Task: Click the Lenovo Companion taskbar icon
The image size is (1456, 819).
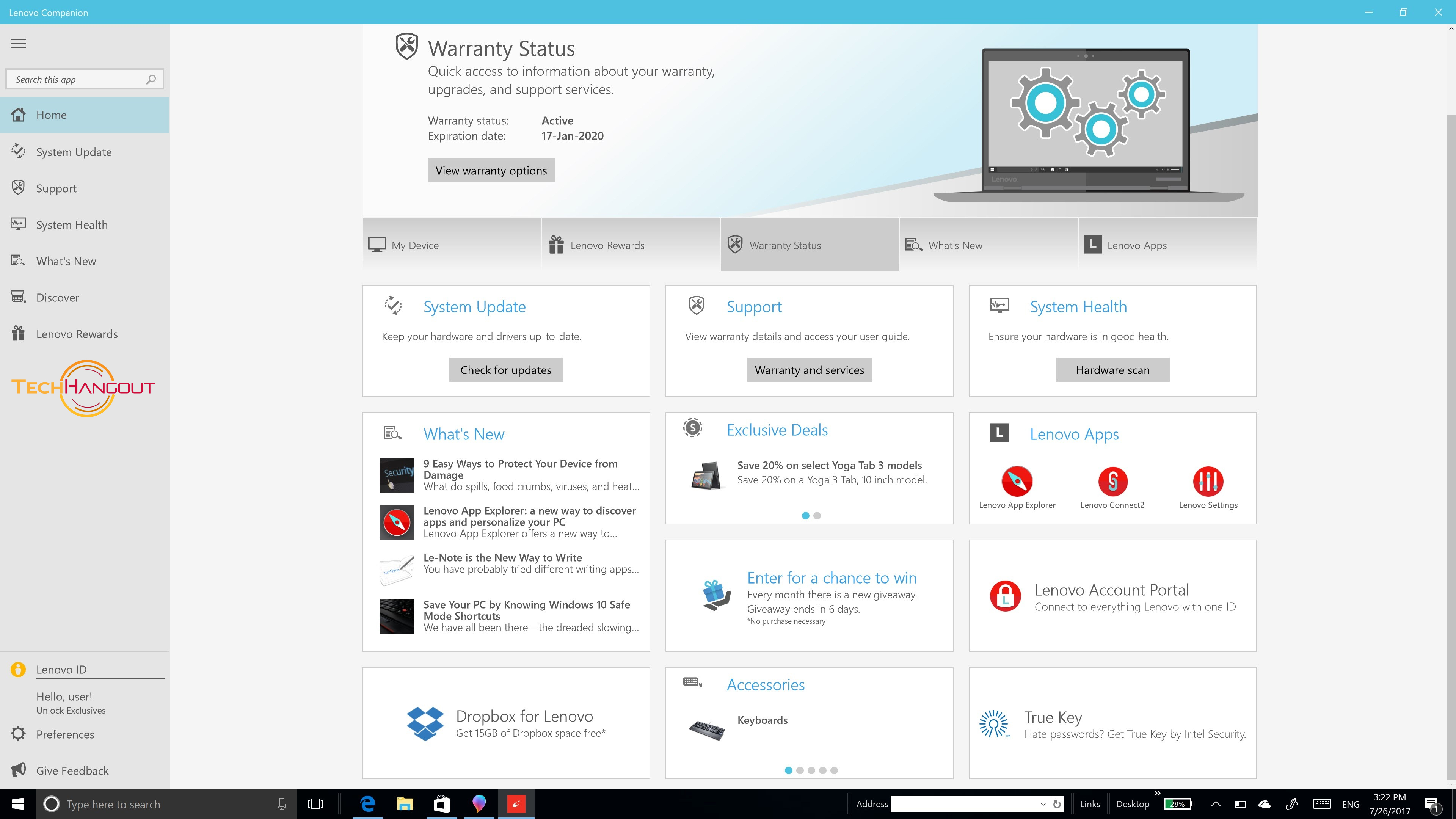Action: [x=516, y=804]
